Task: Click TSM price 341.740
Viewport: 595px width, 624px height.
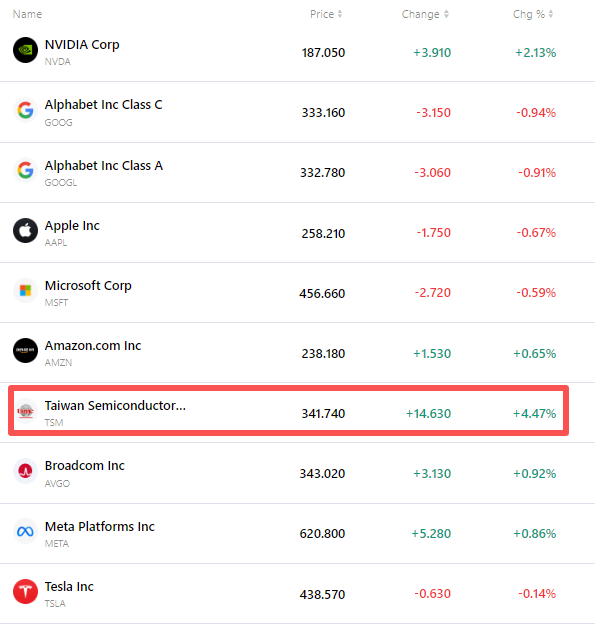Action: coord(323,414)
